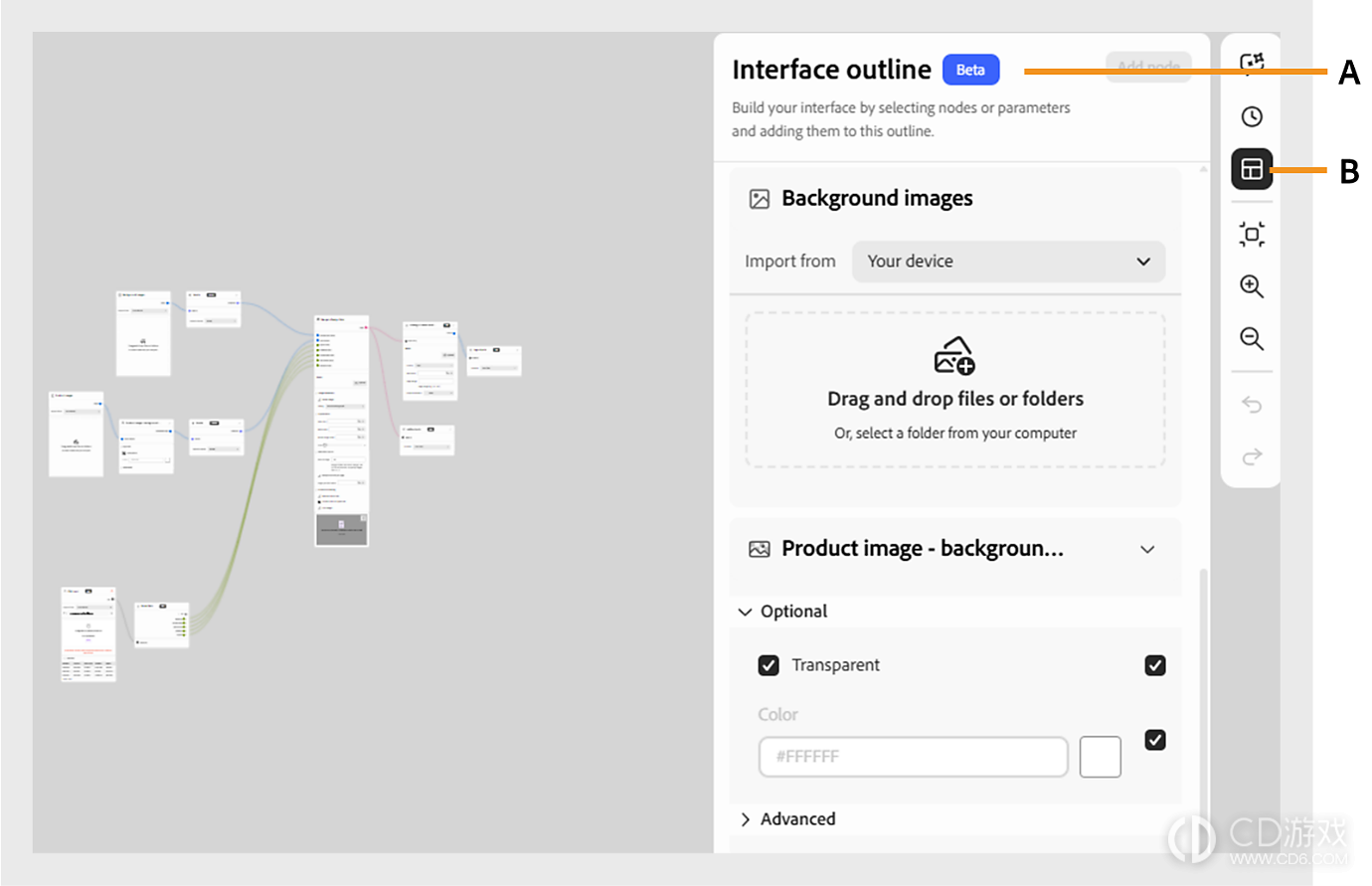Click the undo arrow icon

(x=1252, y=405)
